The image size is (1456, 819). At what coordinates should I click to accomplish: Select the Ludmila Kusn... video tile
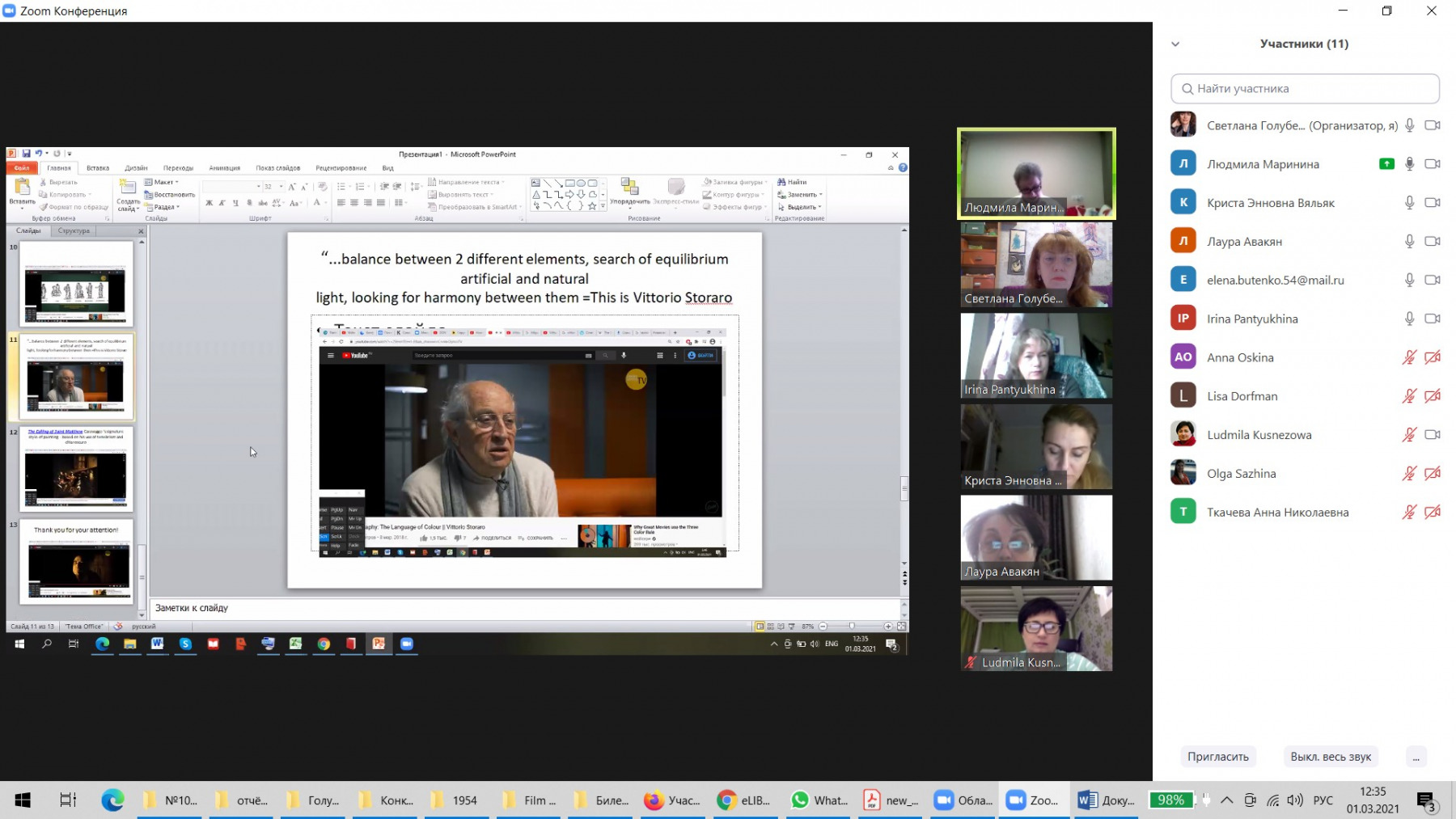click(x=1036, y=629)
